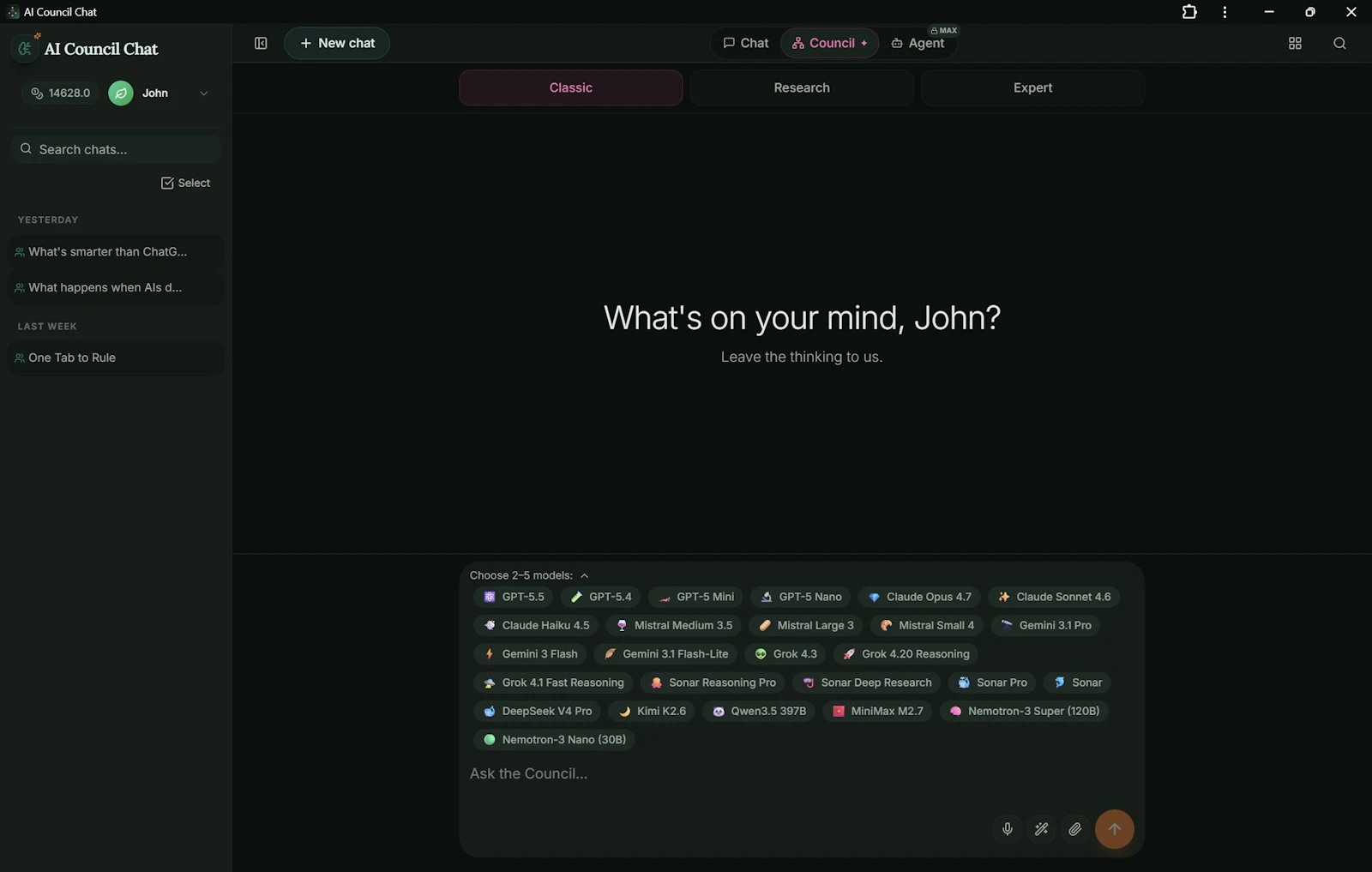Attach a file with paperclip icon
Image resolution: width=1372 pixels, height=872 pixels.
(1074, 829)
